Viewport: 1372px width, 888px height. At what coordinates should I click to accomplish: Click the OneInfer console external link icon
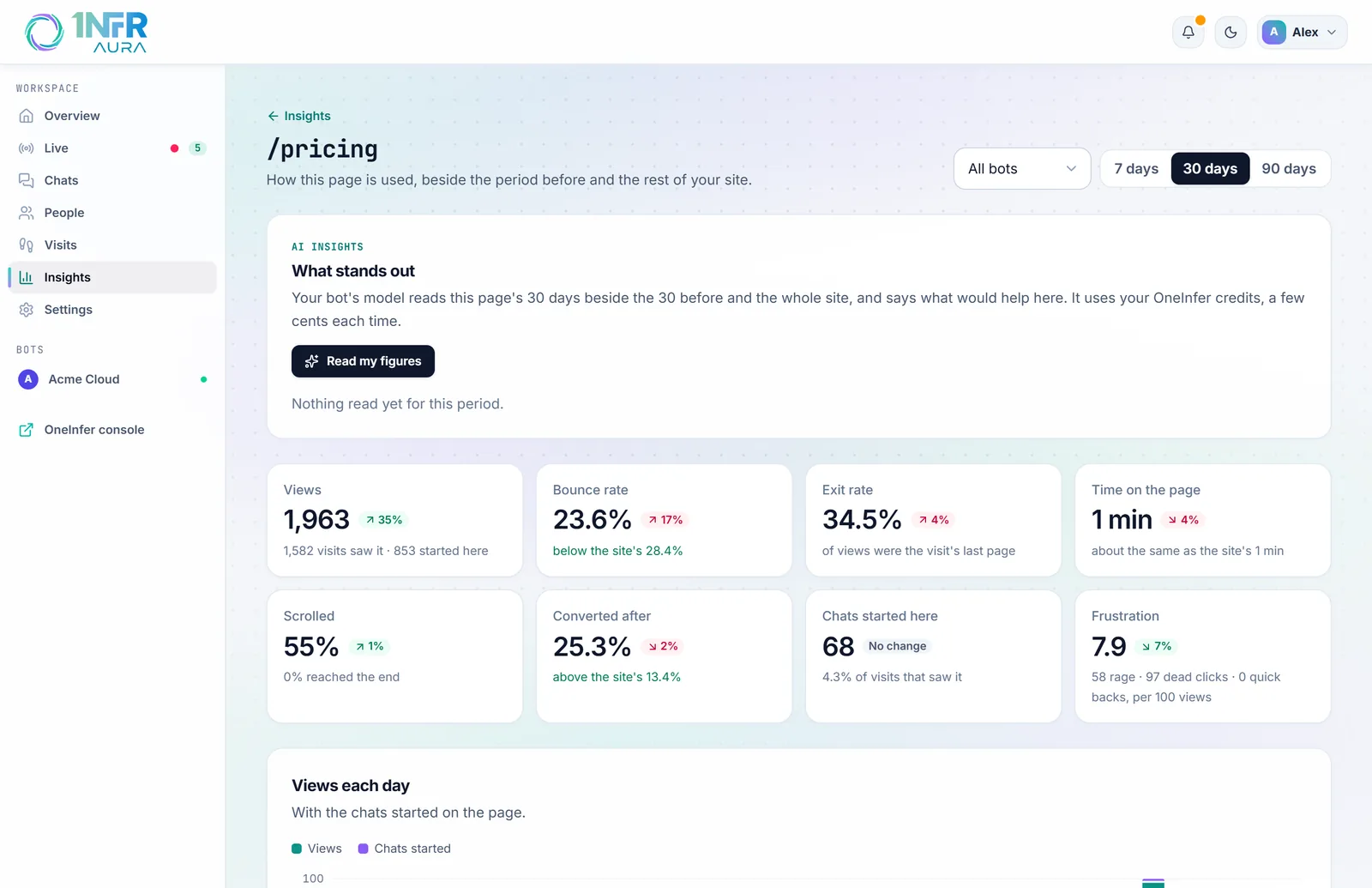(x=27, y=430)
